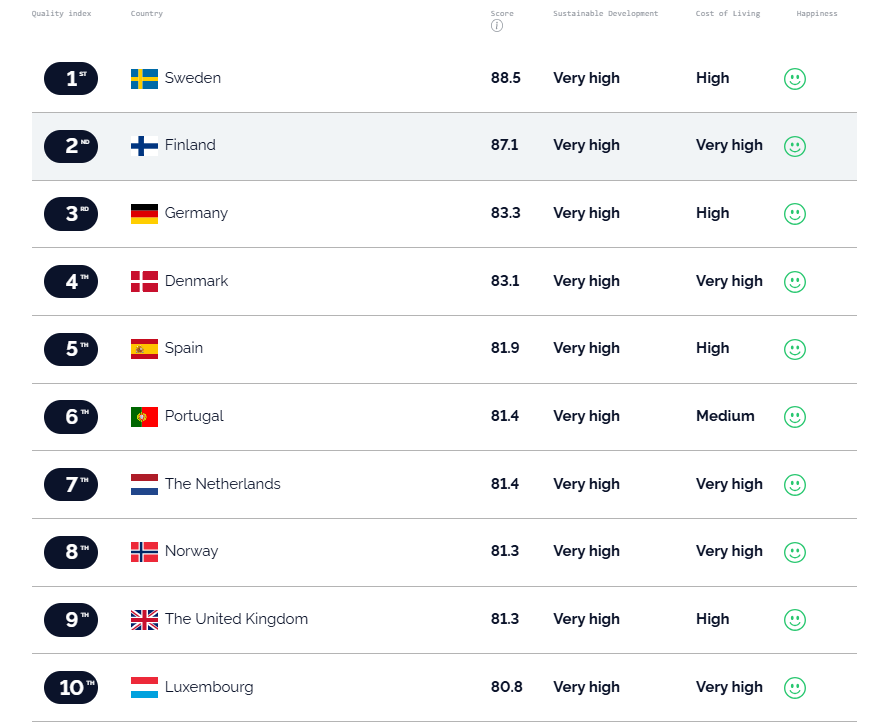Open The Netherlands country link
This screenshot has height=723, width=870.
click(x=222, y=484)
